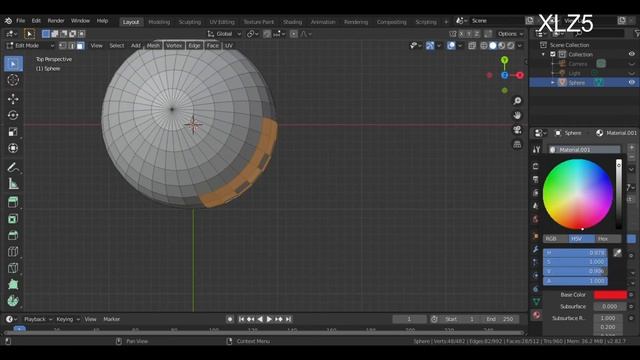Viewport: 640px width, 360px height.
Task: Click the Marker timeline menu
Action: [111, 319]
